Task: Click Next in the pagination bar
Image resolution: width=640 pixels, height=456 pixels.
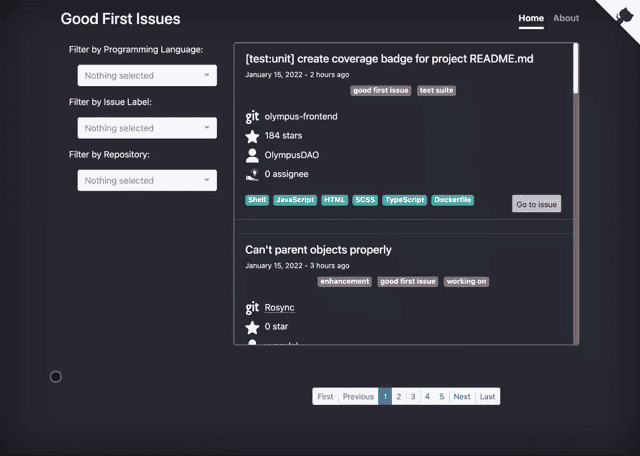Action: 462,396
